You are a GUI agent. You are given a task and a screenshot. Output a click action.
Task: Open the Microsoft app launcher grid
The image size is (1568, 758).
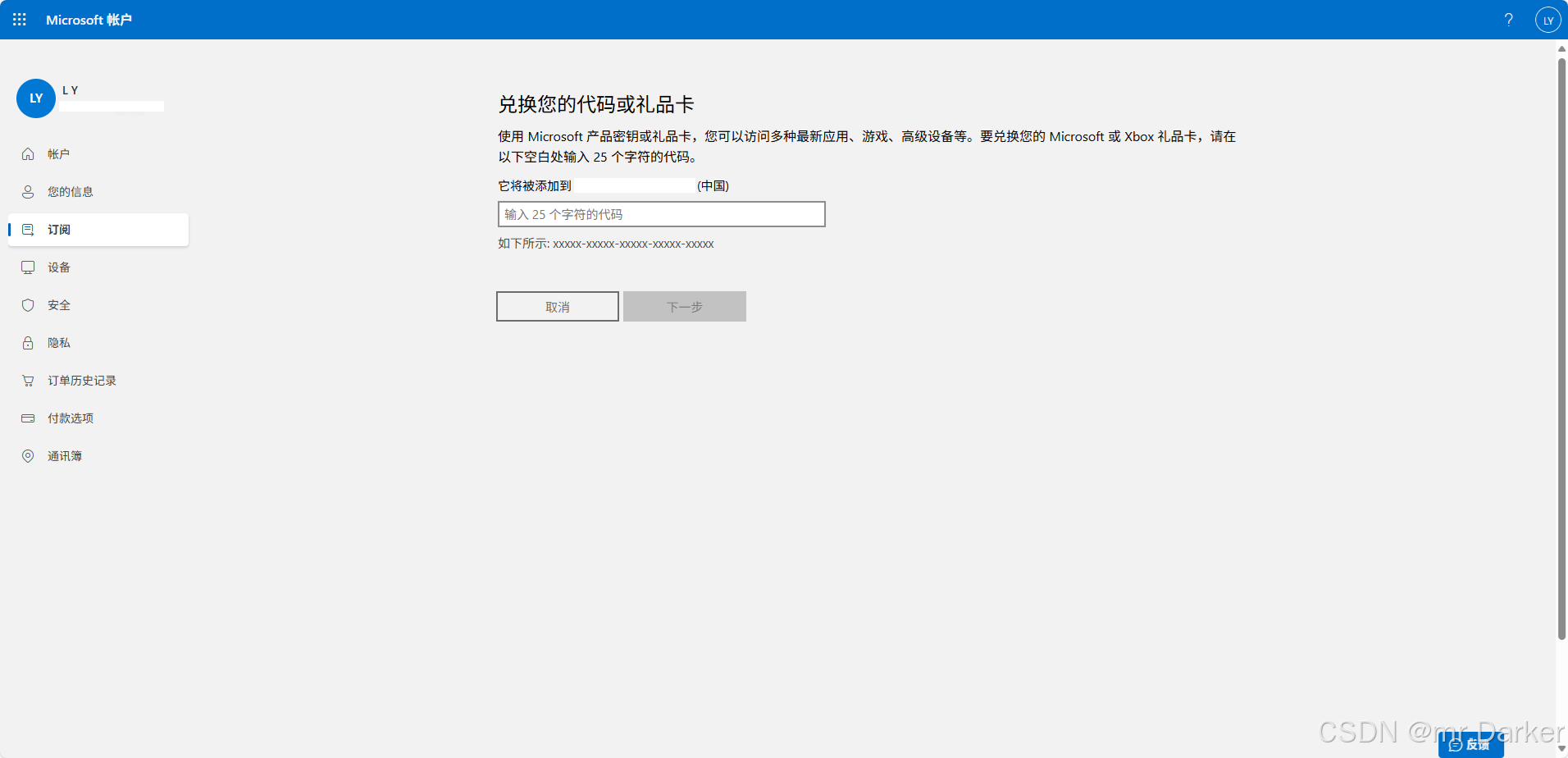(x=20, y=20)
